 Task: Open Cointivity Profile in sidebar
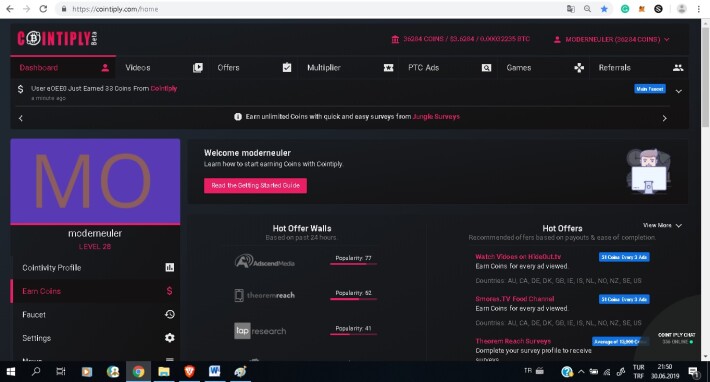point(95,267)
